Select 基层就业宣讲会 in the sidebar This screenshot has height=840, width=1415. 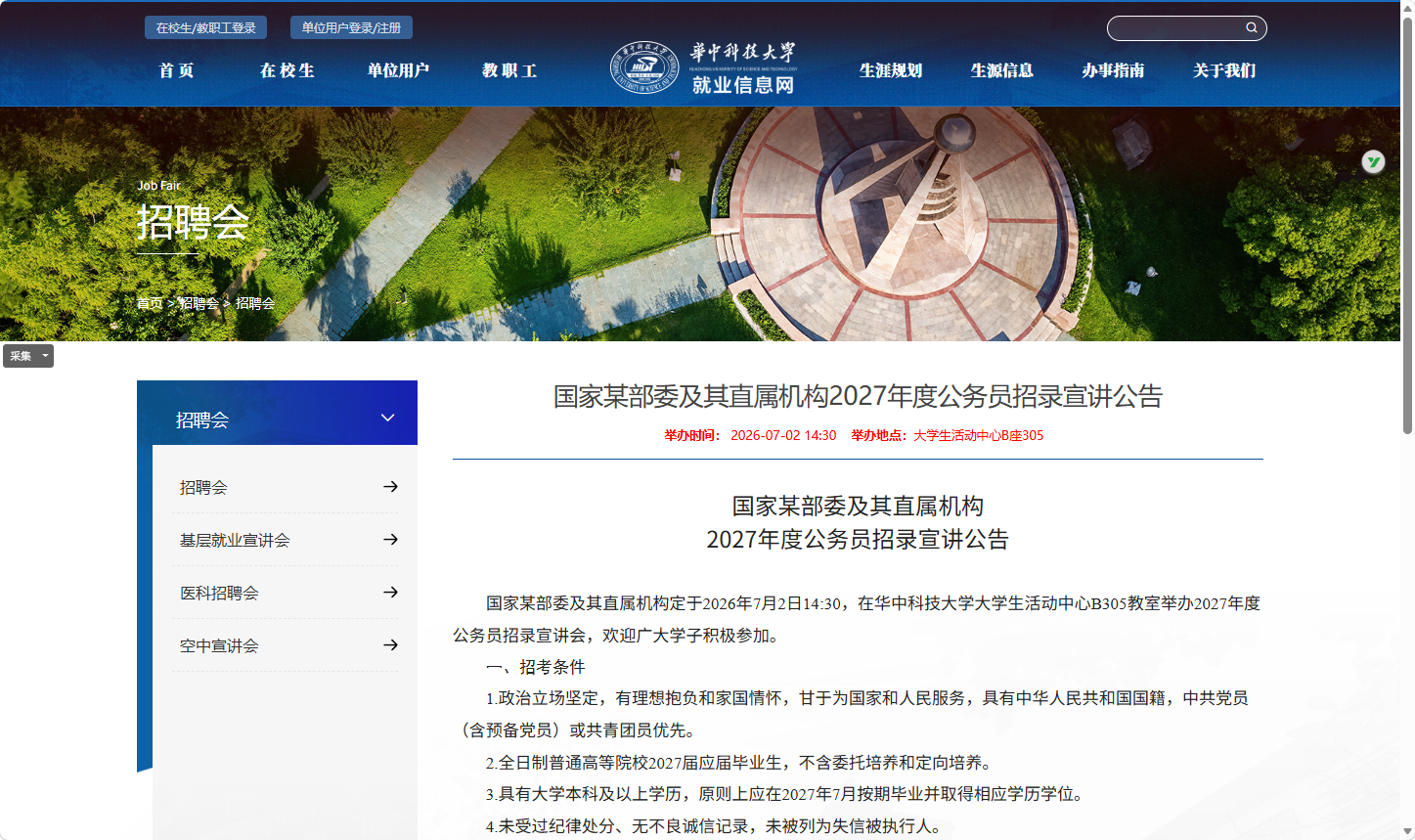click(x=235, y=540)
